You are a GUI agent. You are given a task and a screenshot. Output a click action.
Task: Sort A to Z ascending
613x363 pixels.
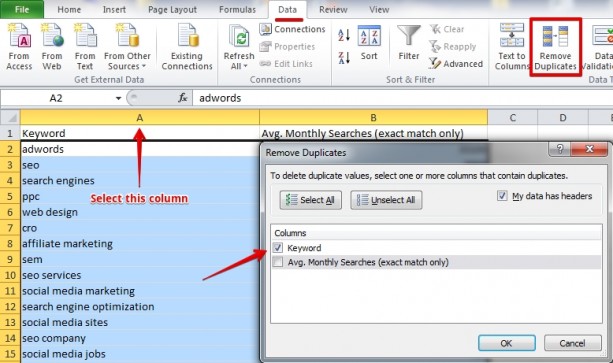coord(344,35)
